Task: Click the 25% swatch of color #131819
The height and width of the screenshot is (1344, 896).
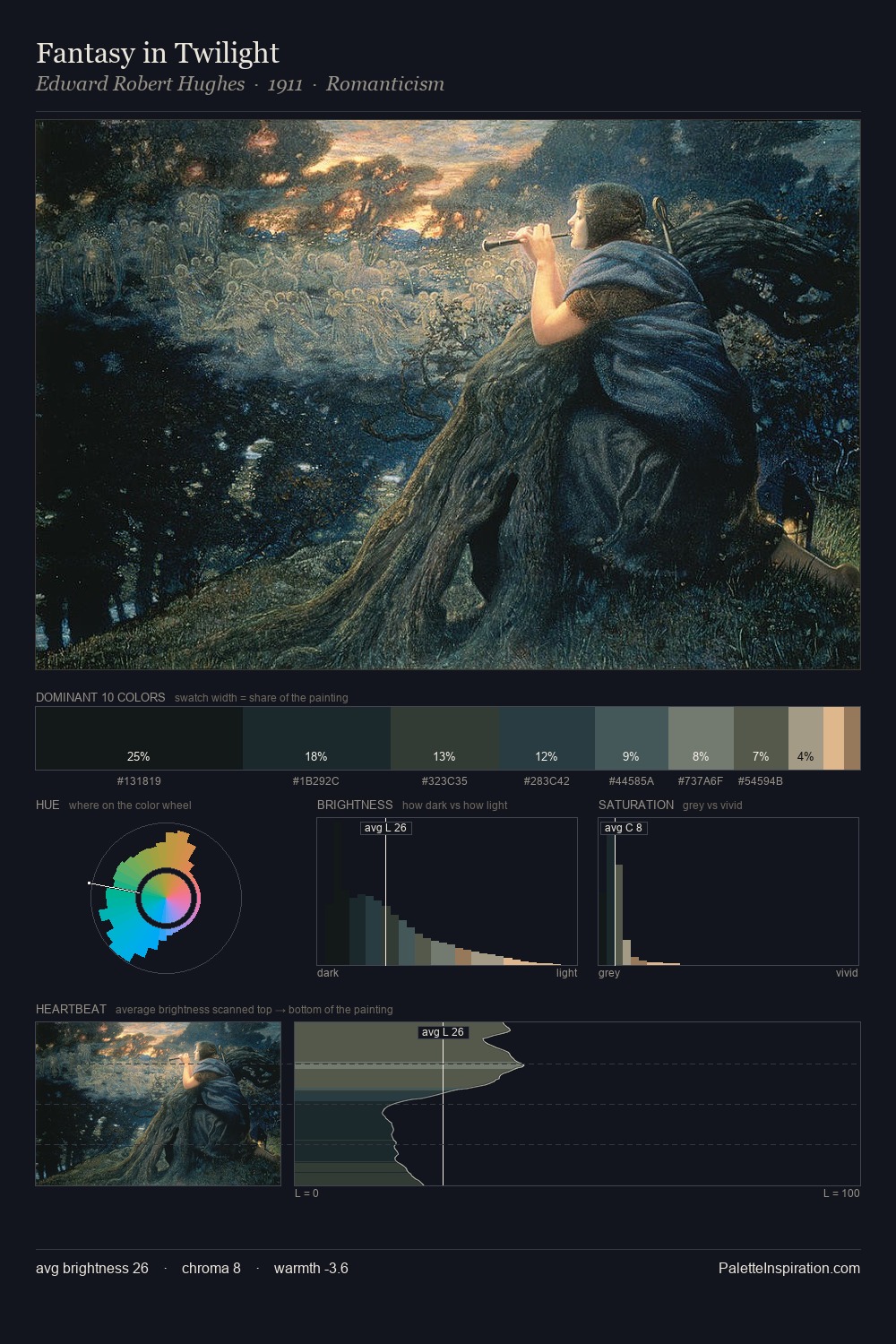Action: point(139,738)
